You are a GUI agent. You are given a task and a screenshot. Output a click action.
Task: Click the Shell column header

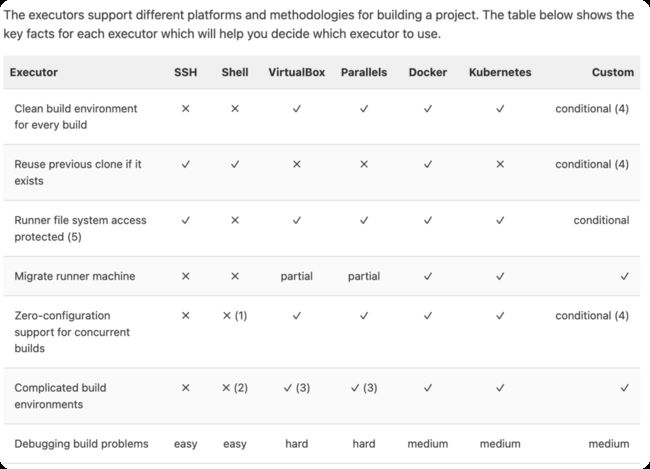click(235, 72)
